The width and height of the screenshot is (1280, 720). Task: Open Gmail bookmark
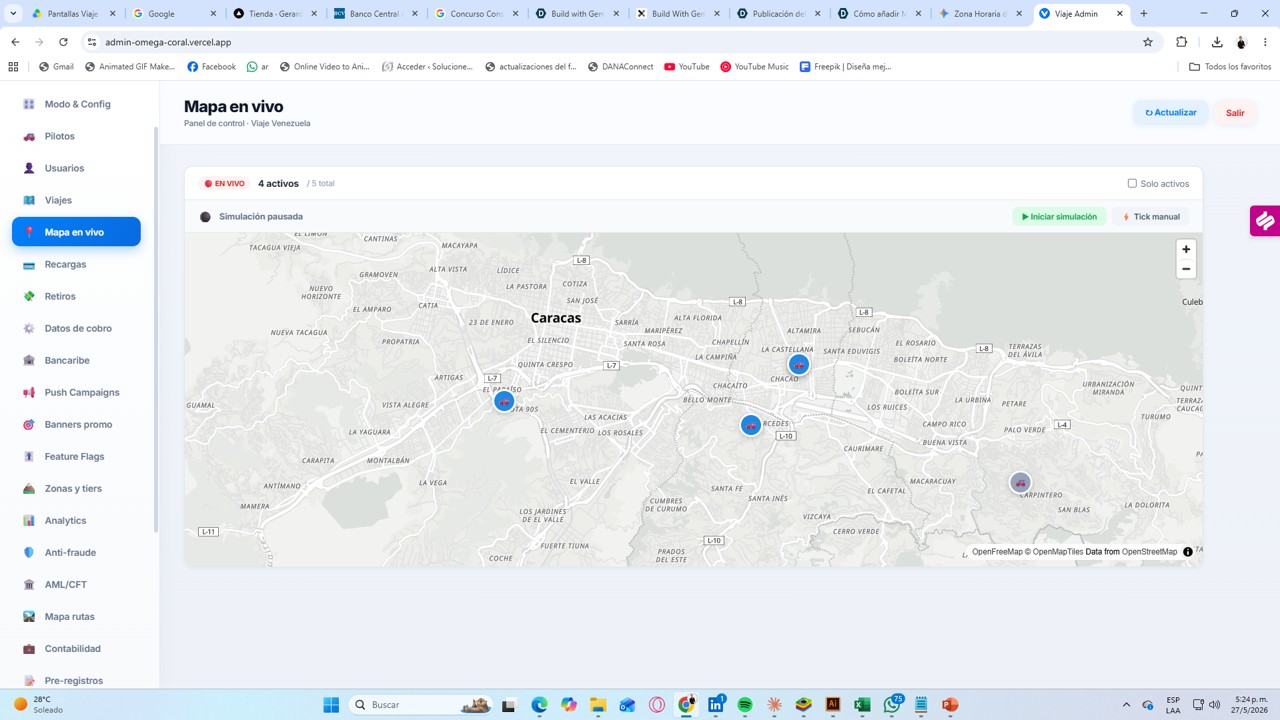tap(56, 66)
